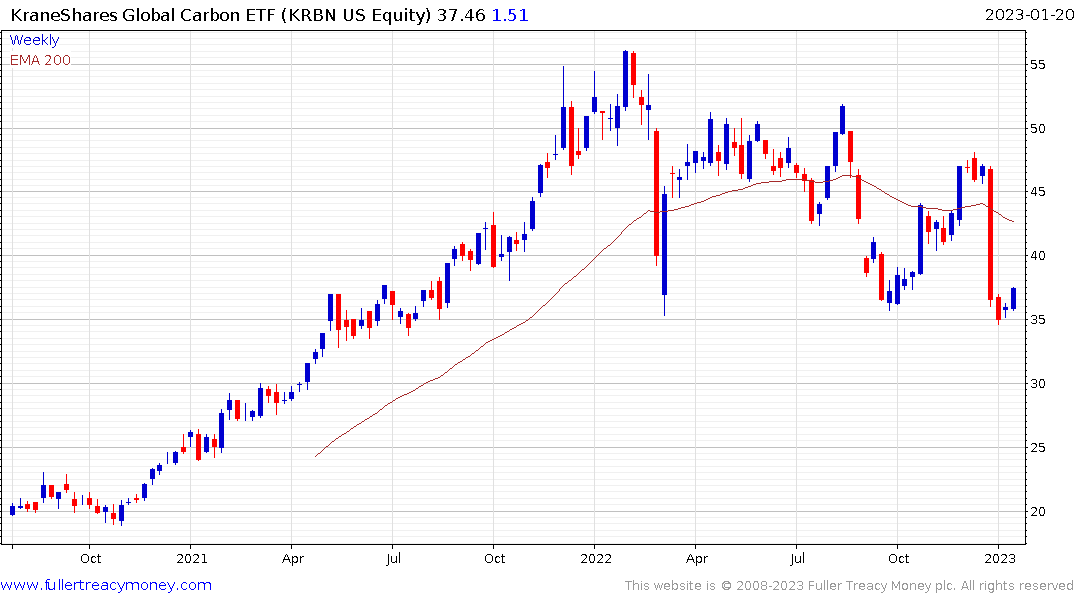Click the Oct label before 2022
This screenshot has width=1075, height=600.
[x=494, y=559]
